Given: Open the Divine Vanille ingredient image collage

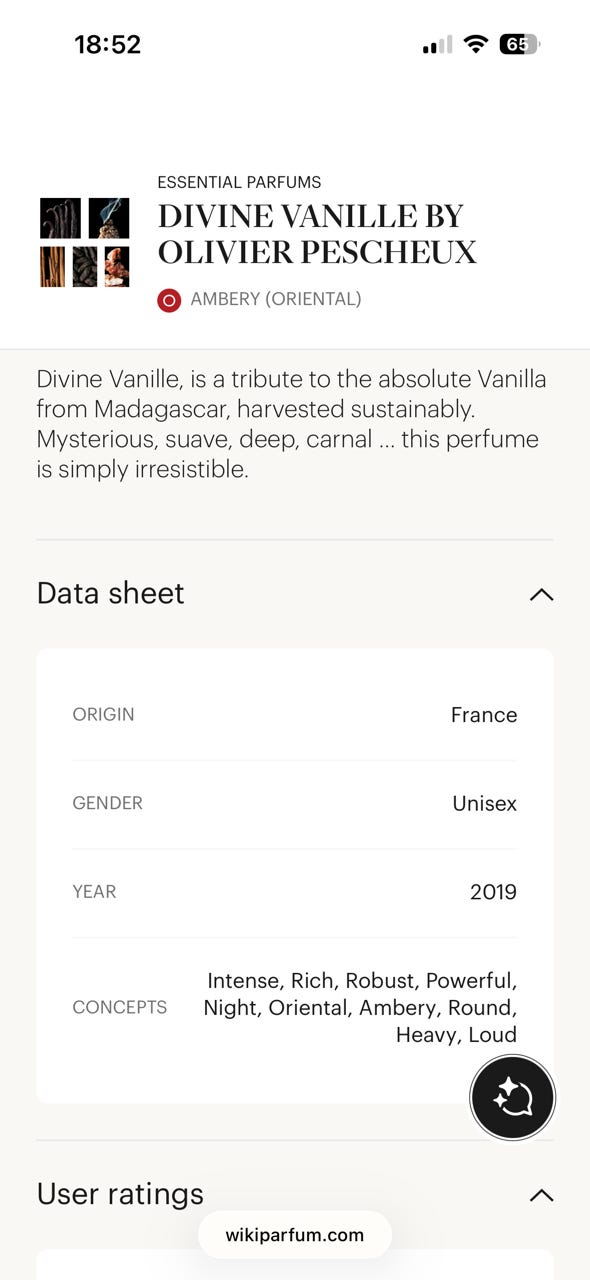Looking at the screenshot, I should 85,242.
